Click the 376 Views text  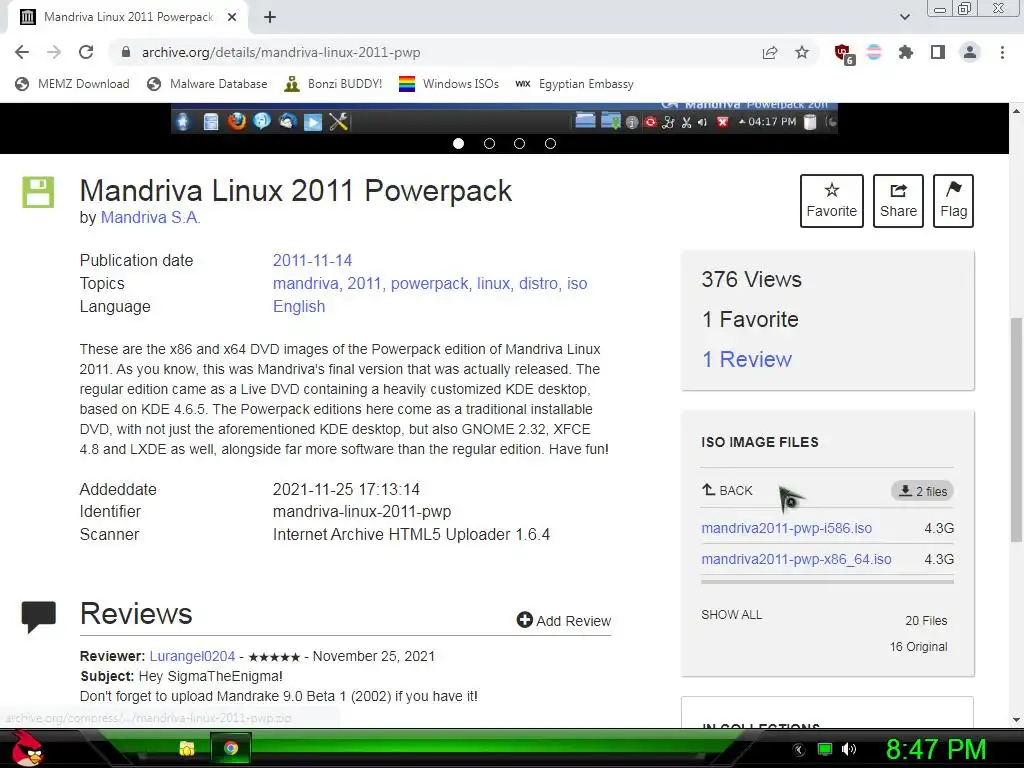coord(752,280)
